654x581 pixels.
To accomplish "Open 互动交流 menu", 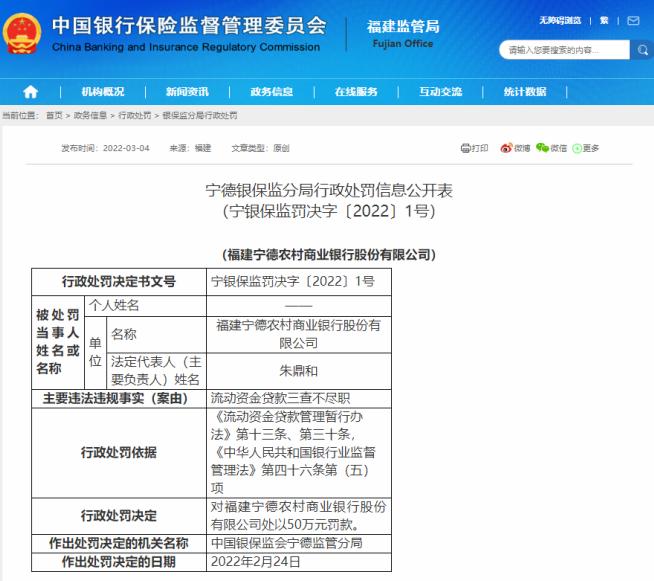I will [x=440, y=92].
